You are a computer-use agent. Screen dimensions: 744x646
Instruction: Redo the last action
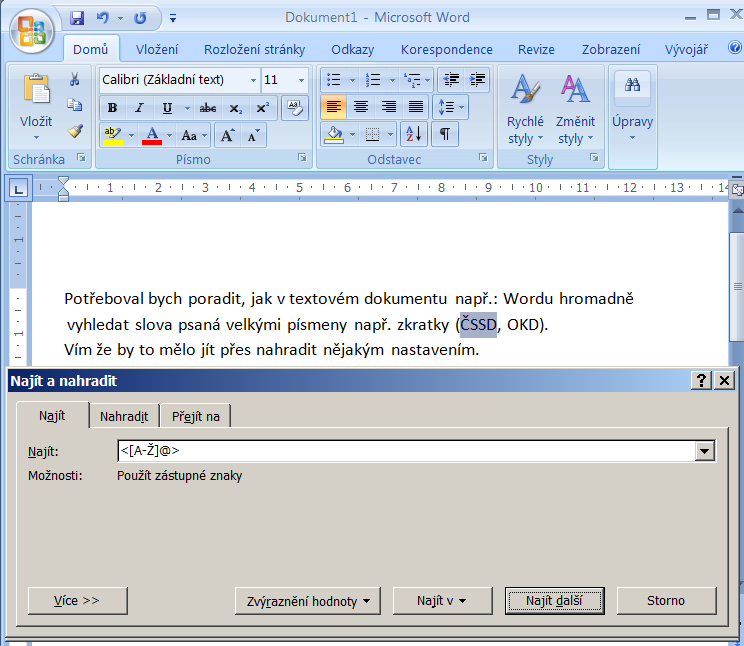pos(140,18)
